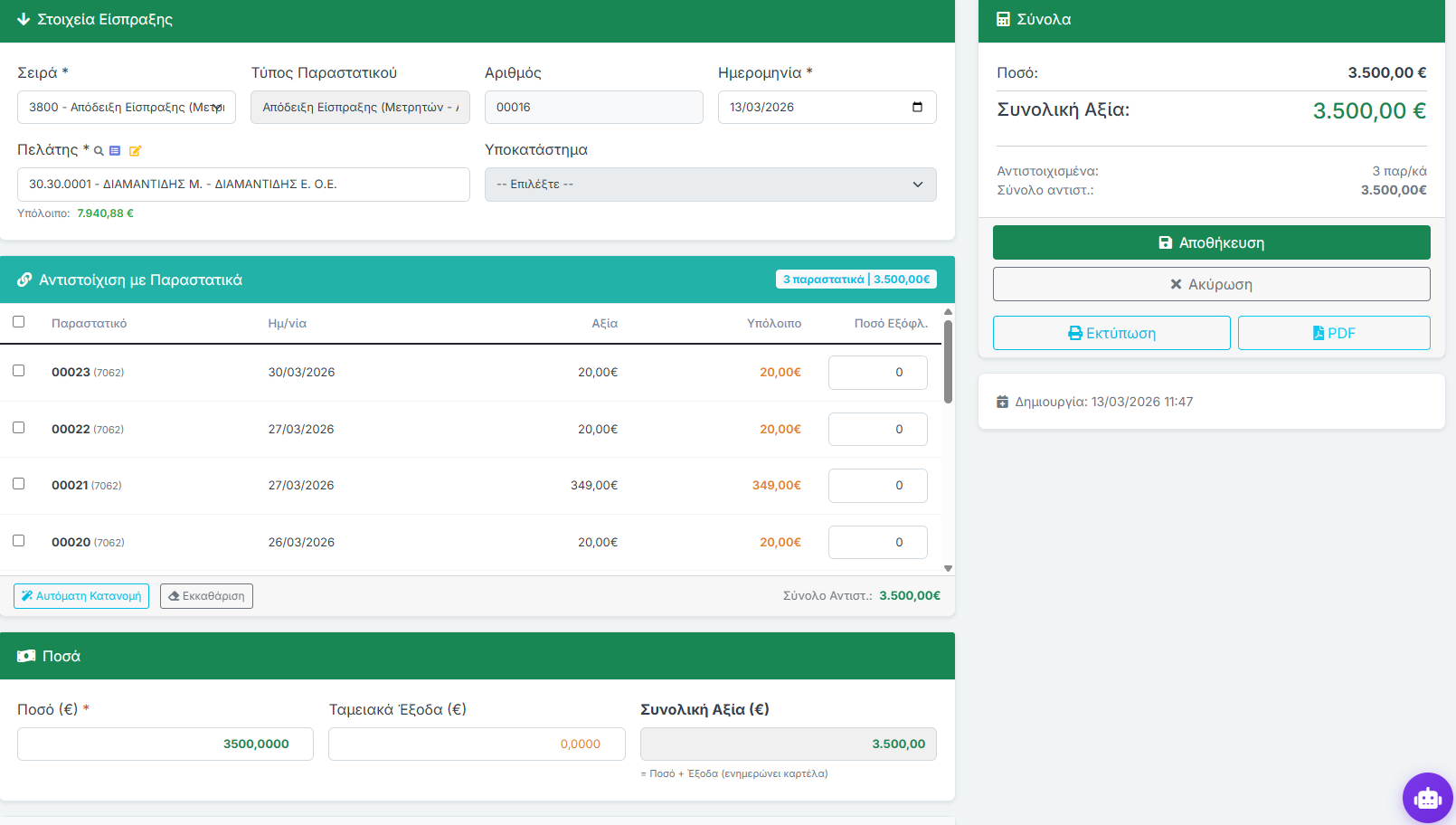Screen dimensions: 1456x825
Task: Check the row for document 00021
Action: click(18, 484)
